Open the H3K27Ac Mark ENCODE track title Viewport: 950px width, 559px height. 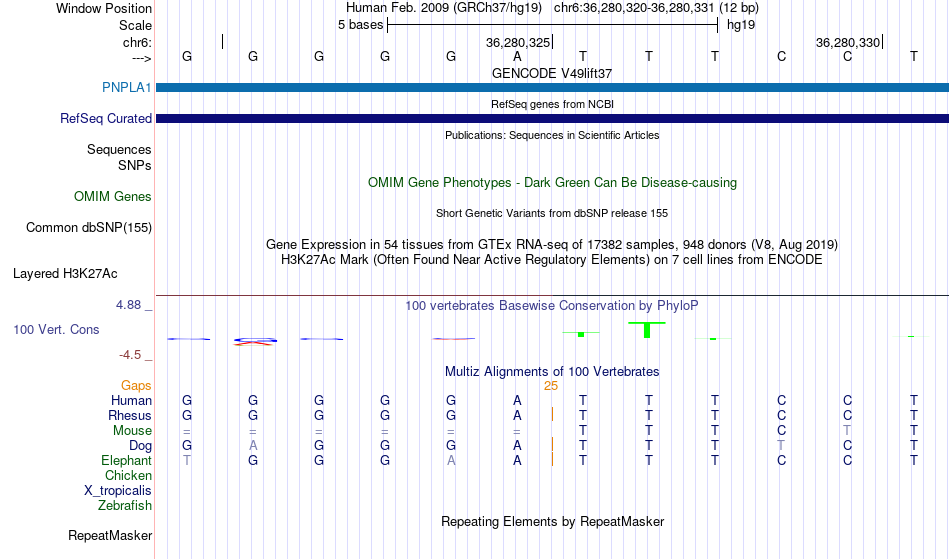tap(552, 260)
